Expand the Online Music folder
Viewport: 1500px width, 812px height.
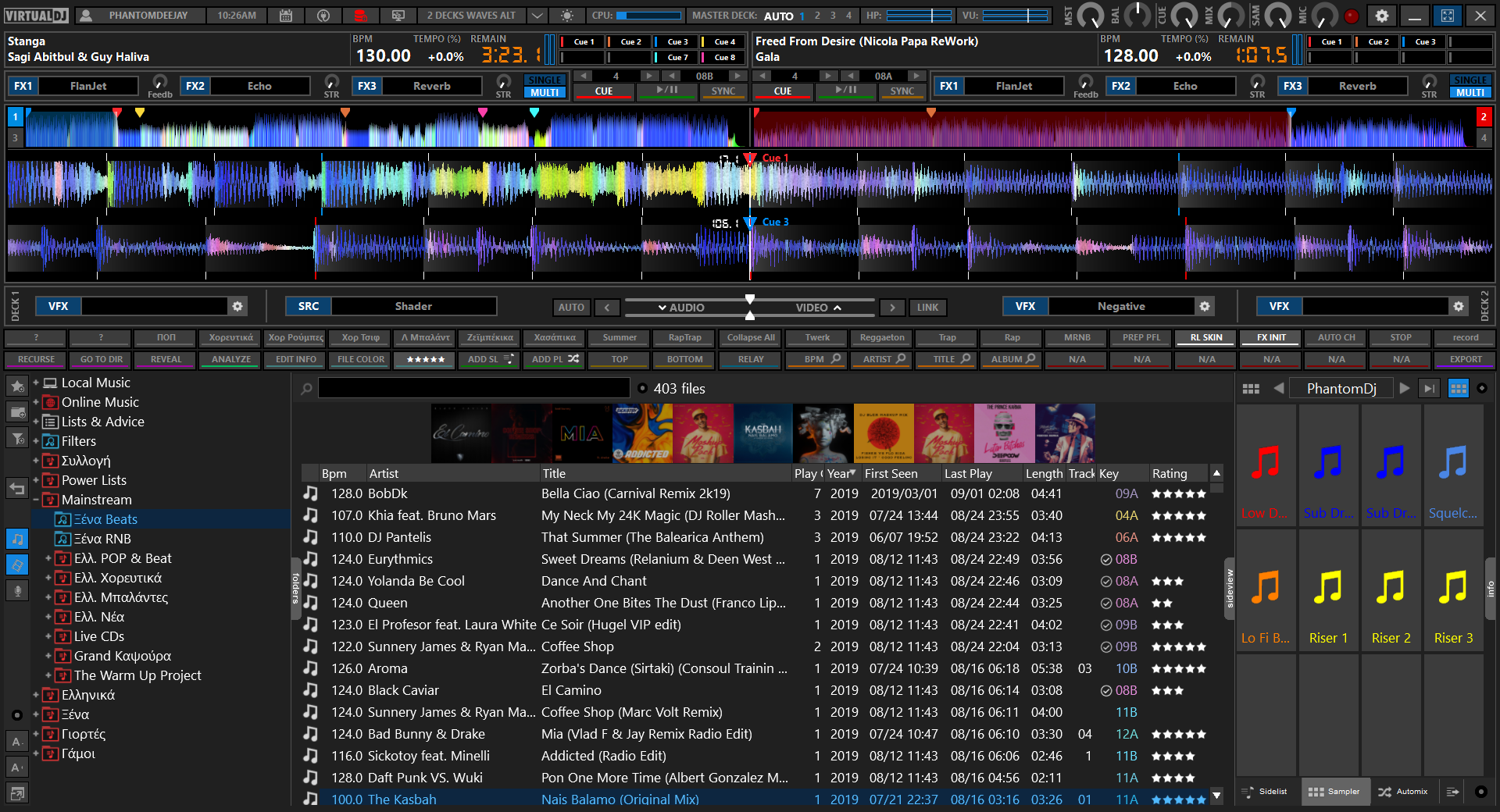click(36, 402)
